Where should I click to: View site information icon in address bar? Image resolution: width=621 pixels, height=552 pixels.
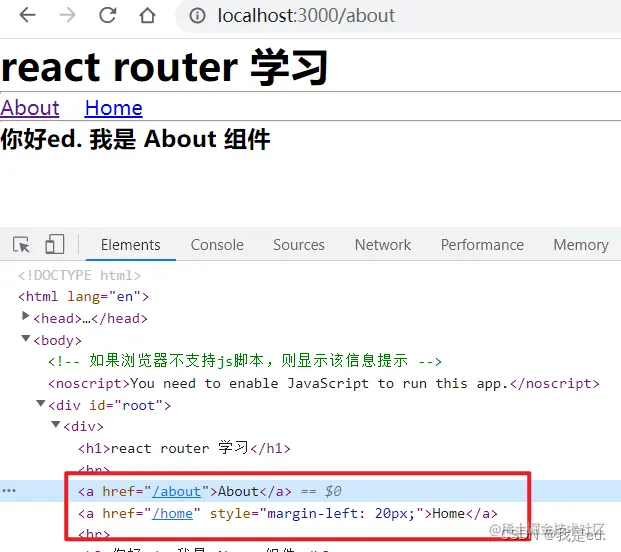tap(197, 16)
